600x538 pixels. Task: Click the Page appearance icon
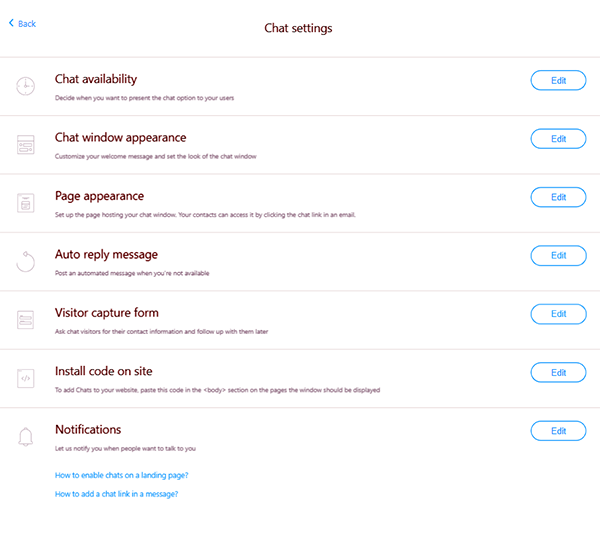(x=26, y=203)
